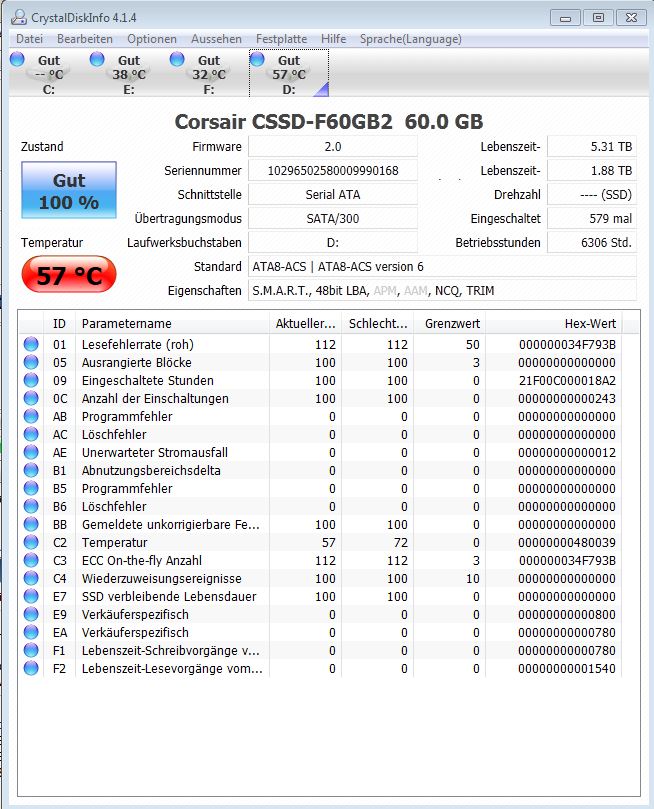
Task: Click the Aktueller... column header
Action: tap(305, 323)
